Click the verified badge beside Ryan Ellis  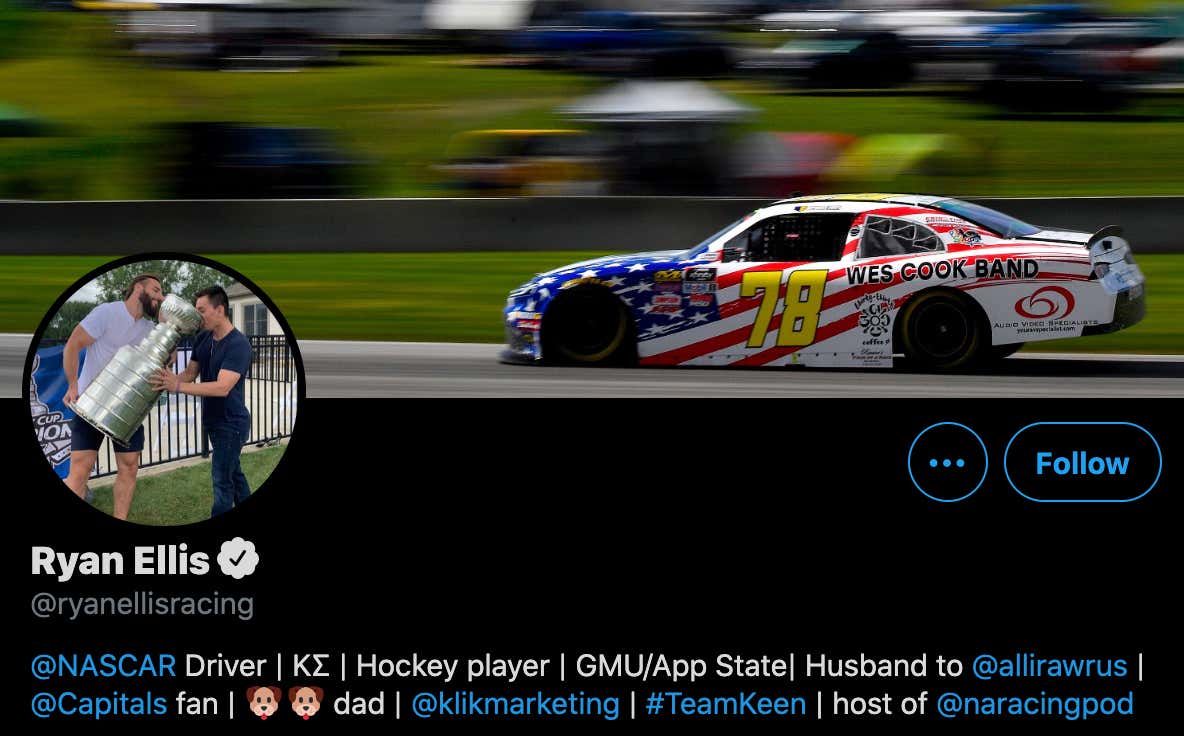[238, 559]
